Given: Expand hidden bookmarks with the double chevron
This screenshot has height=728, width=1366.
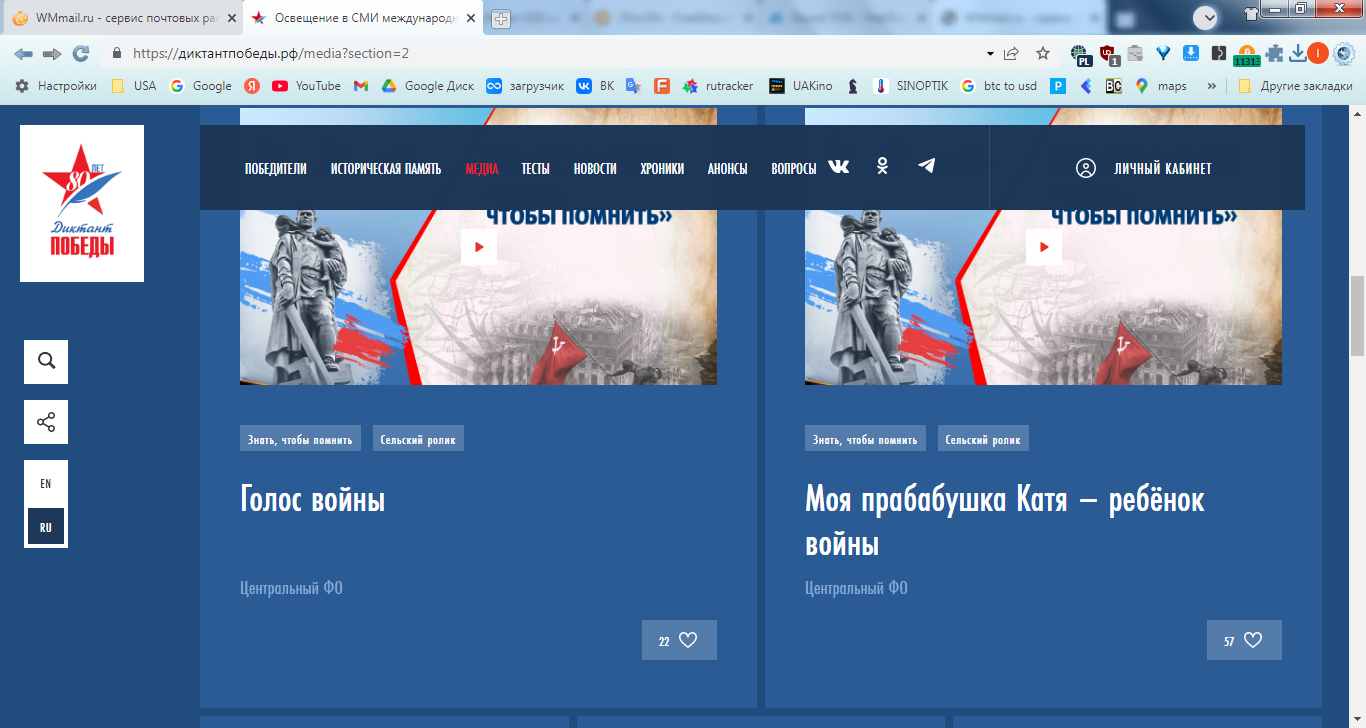Looking at the screenshot, I should tap(1212, 86).
